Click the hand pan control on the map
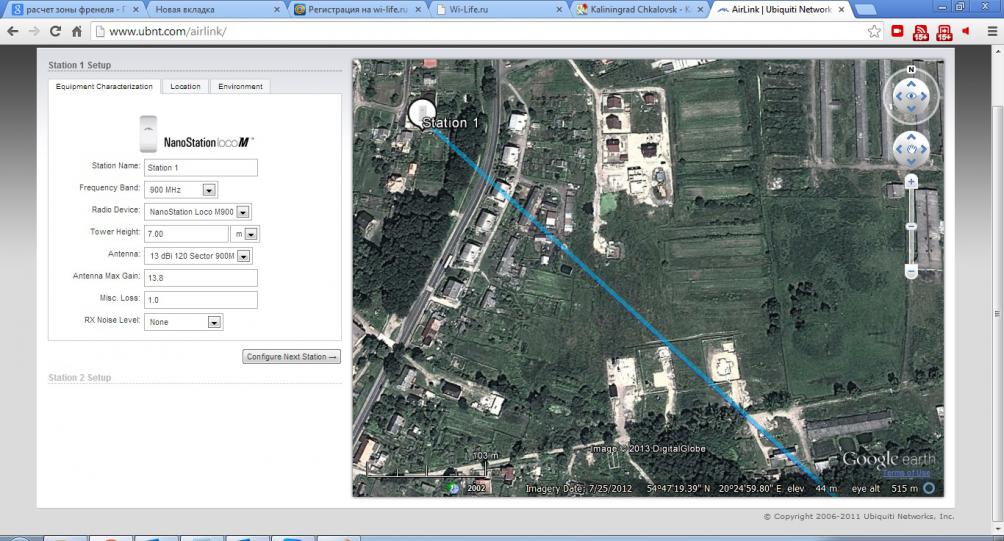 coord(911,149)
